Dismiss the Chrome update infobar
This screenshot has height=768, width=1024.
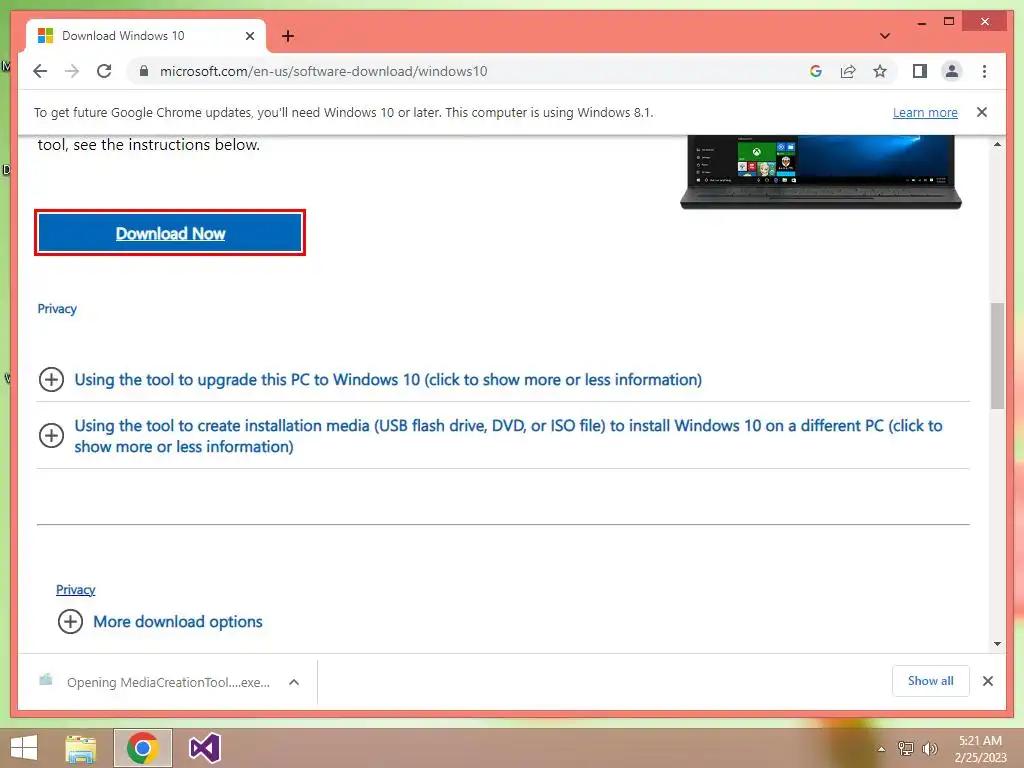(982, 112)
